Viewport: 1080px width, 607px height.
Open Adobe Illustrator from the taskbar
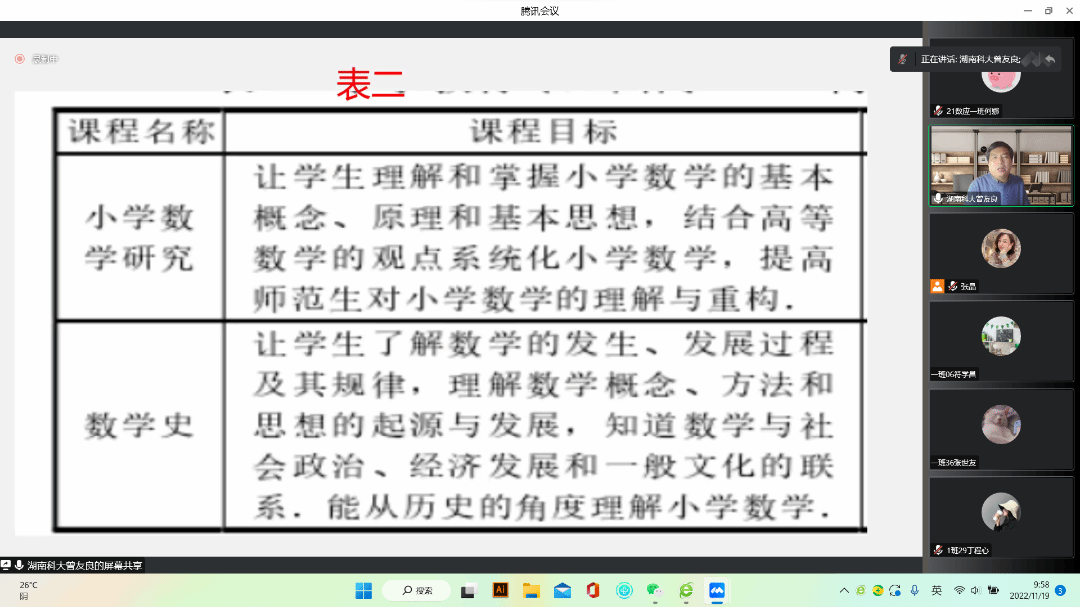click(x=500, y=590)
